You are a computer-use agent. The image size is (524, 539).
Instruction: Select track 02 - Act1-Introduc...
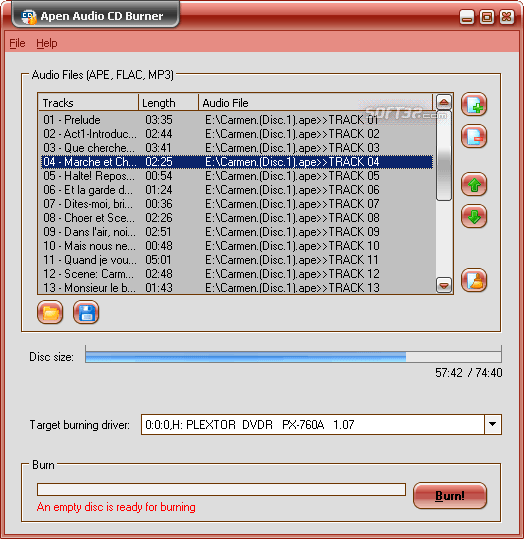[x=237, y=134]
